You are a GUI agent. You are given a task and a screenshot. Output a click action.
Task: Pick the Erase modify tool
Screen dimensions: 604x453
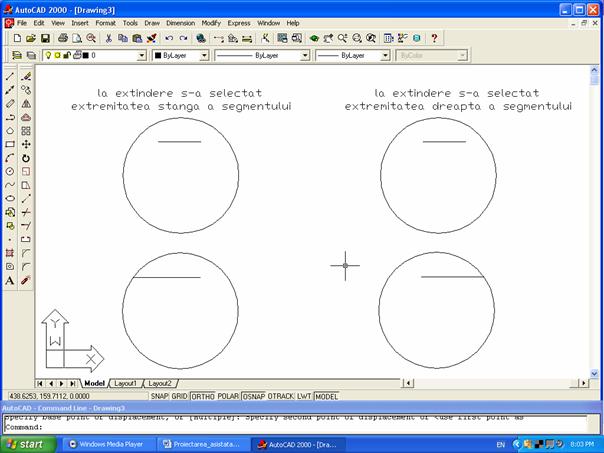(x=26, y=76)
